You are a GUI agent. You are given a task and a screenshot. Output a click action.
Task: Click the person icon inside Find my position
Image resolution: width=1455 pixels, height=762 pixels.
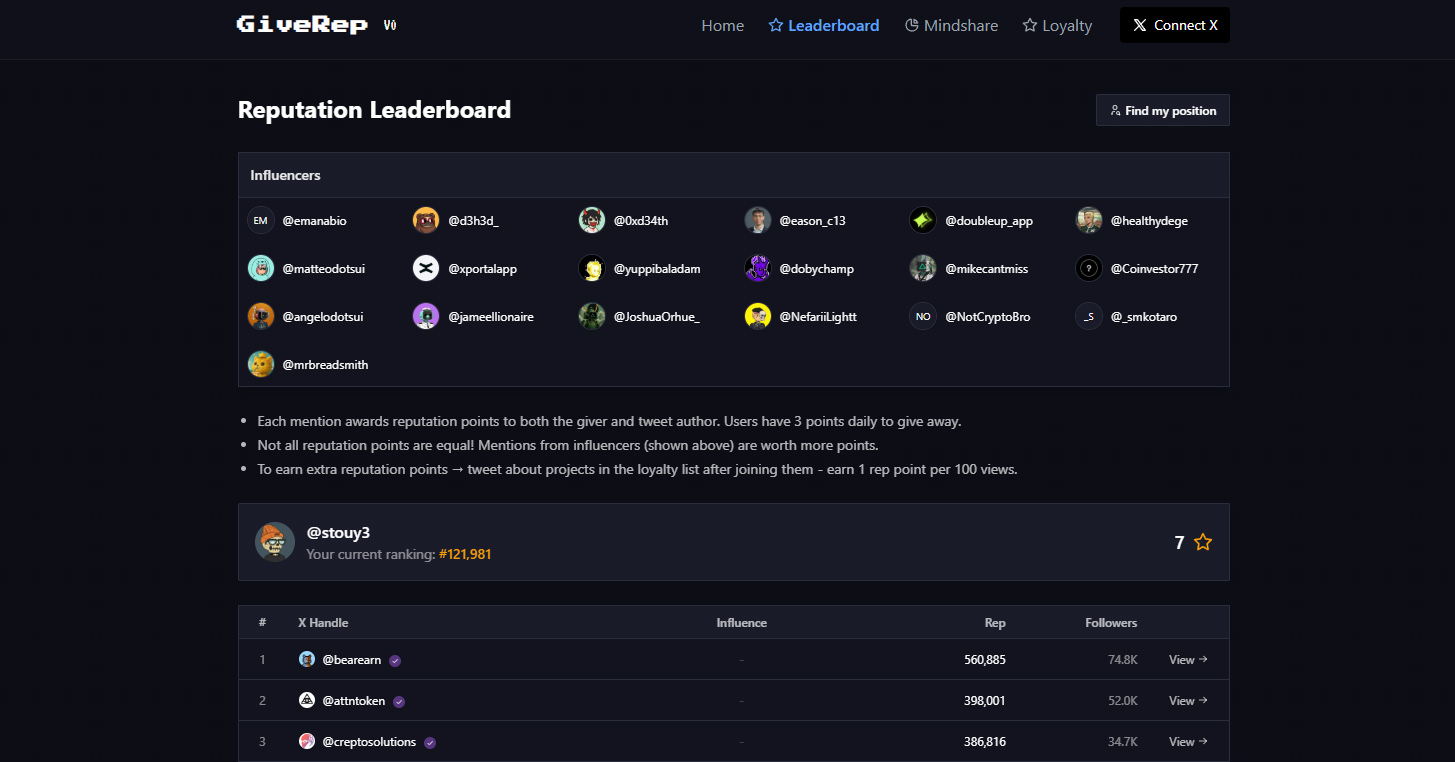pyautogui.click(x=1114, y=110)
